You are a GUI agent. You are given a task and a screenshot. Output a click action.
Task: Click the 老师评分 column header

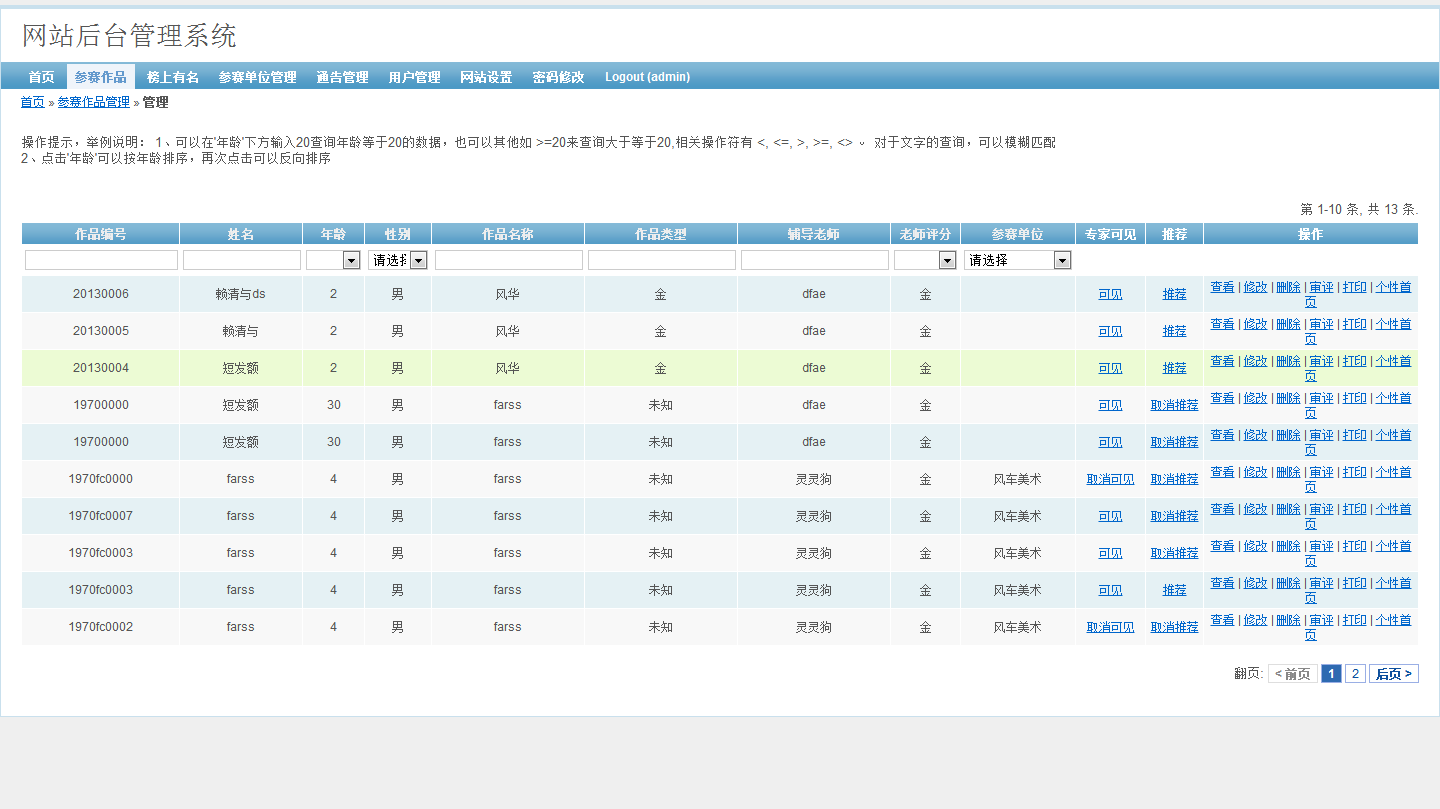[925, 234]
